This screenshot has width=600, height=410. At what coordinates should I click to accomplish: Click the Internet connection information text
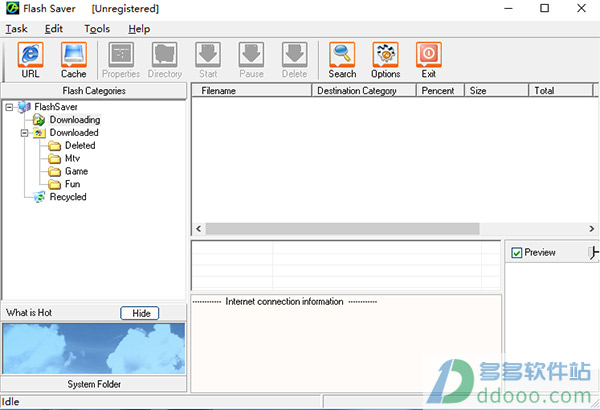(284, 302)
